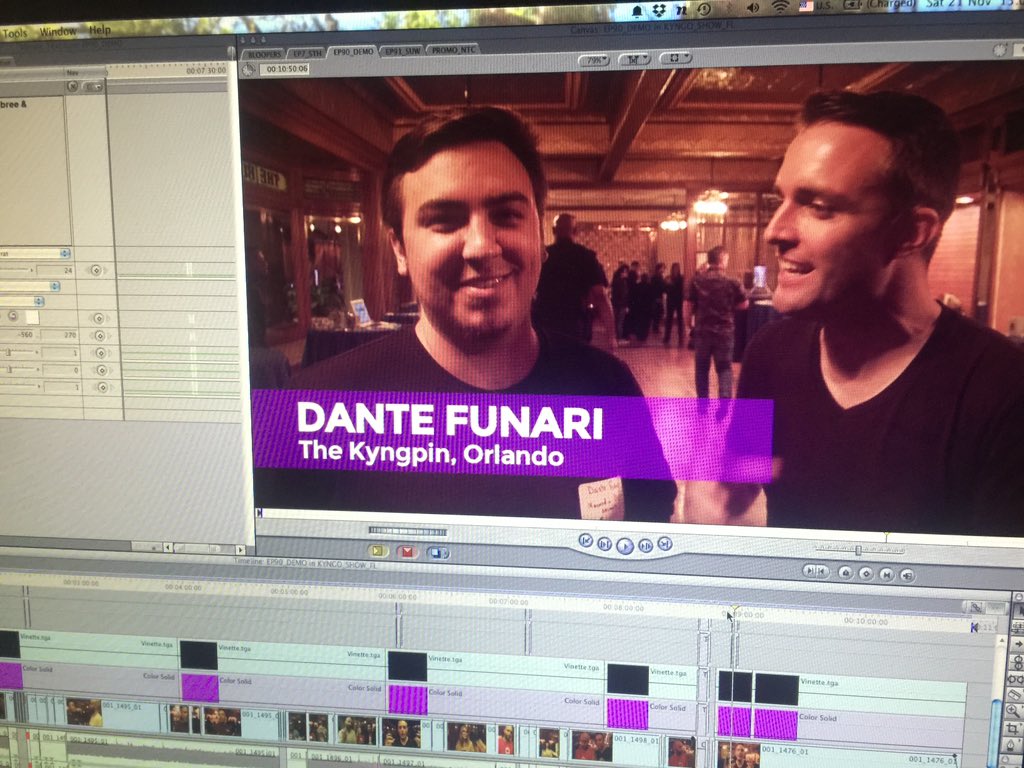Toggle keyframe for the size 24 parameter
Viewport: 1024px width, 768px height.
(x=96, y=270)
